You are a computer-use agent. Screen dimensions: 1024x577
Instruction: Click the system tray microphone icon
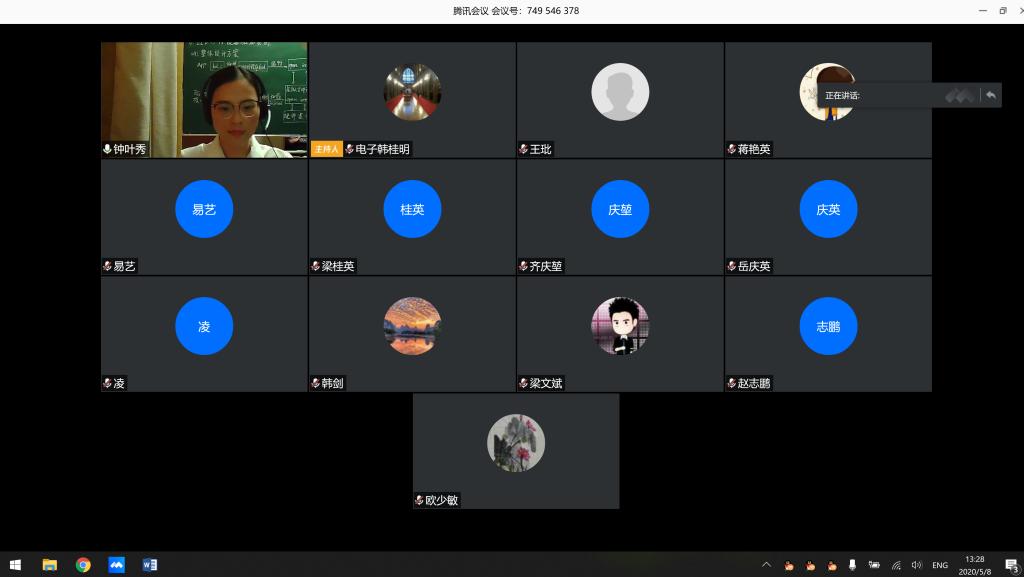[x=852, y=565]
